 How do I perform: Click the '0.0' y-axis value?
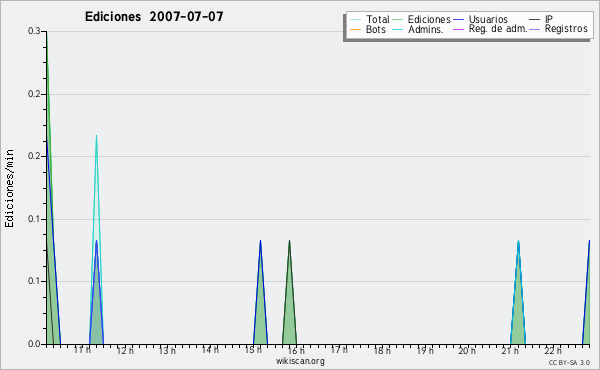(34, 344)
